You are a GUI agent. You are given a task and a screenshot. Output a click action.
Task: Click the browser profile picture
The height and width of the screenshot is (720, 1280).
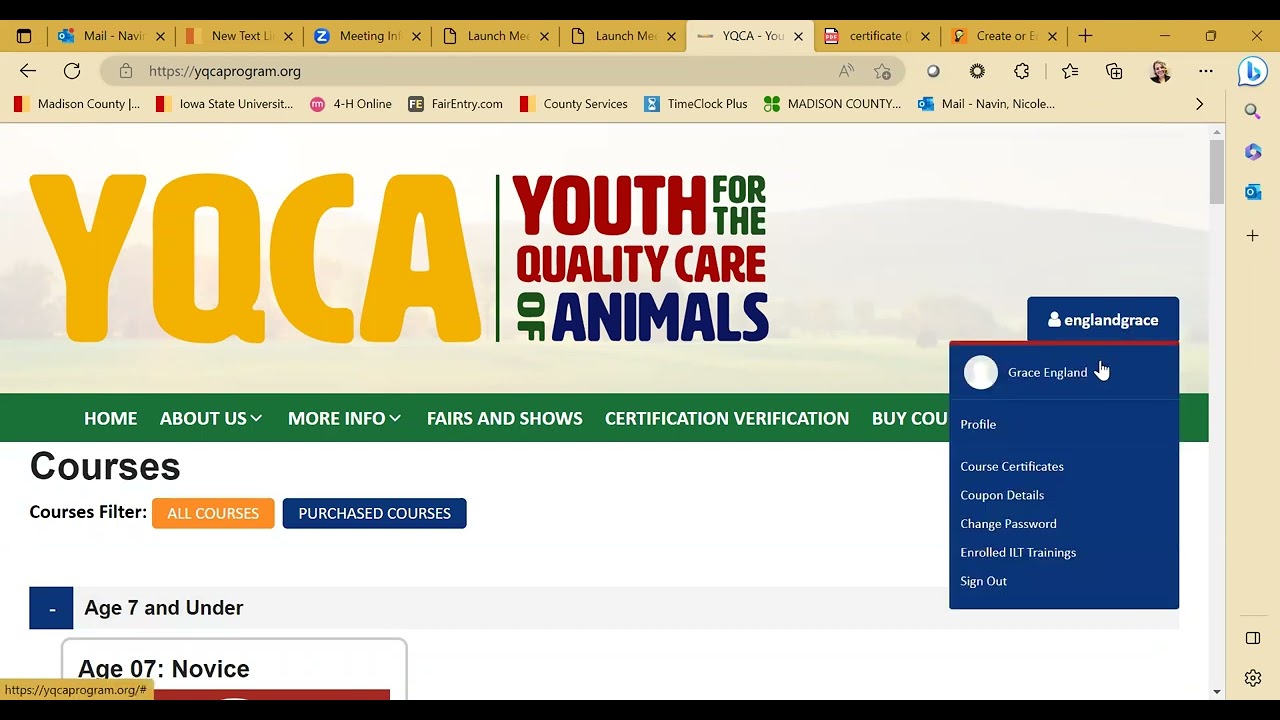(x=1160, y=71)
